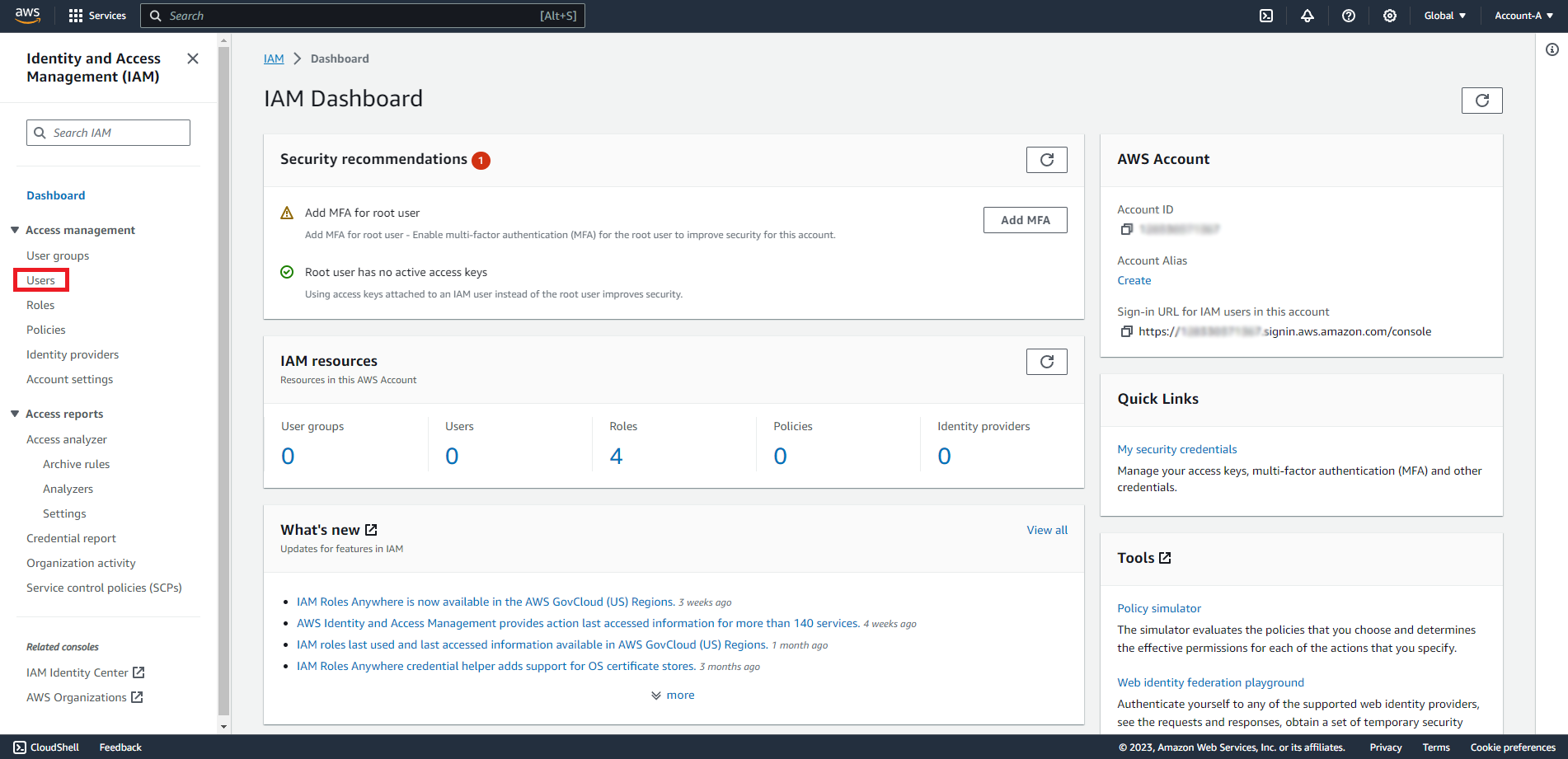Open the Policies count
The height and width of the screenshot is (759, 1568).
click(780, 456)
